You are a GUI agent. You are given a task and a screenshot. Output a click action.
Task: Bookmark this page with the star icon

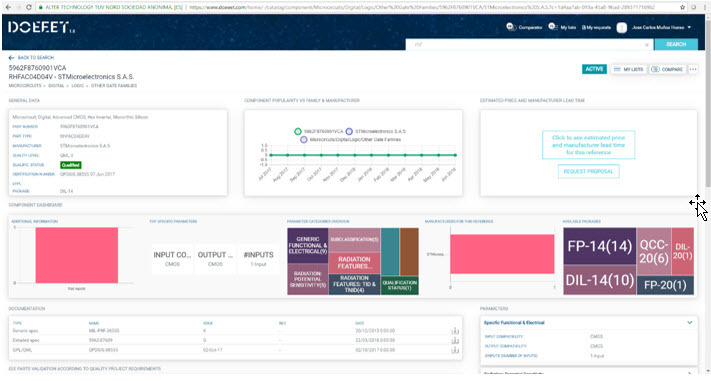coord(682,7)
